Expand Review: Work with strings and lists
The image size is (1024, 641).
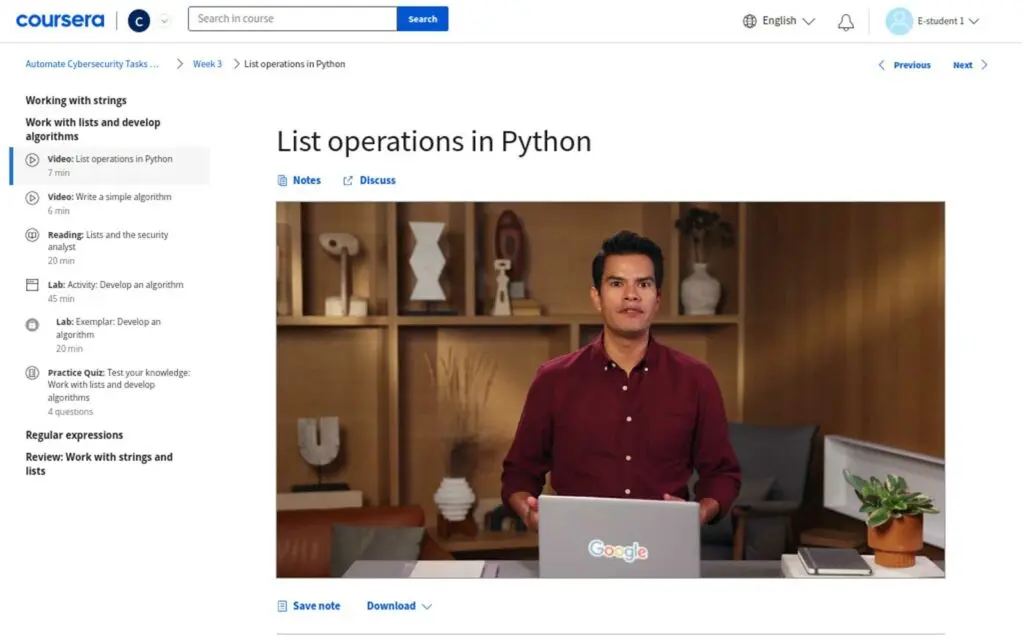(99, 464)
